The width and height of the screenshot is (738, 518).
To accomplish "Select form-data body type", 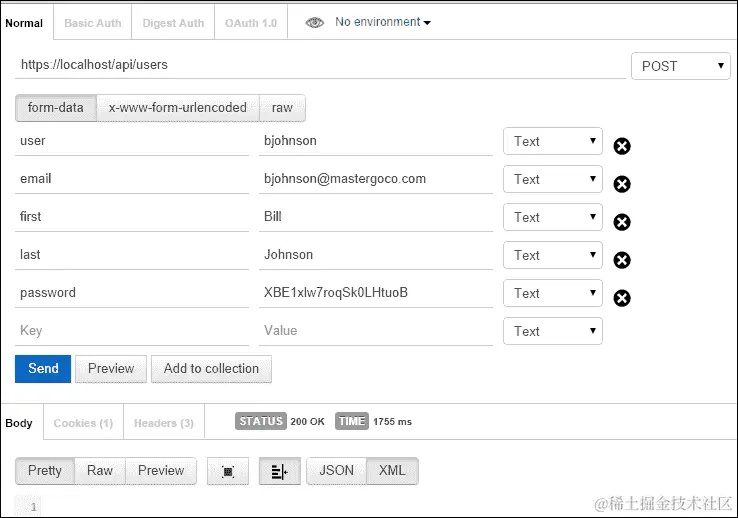I will coord(56,108).
